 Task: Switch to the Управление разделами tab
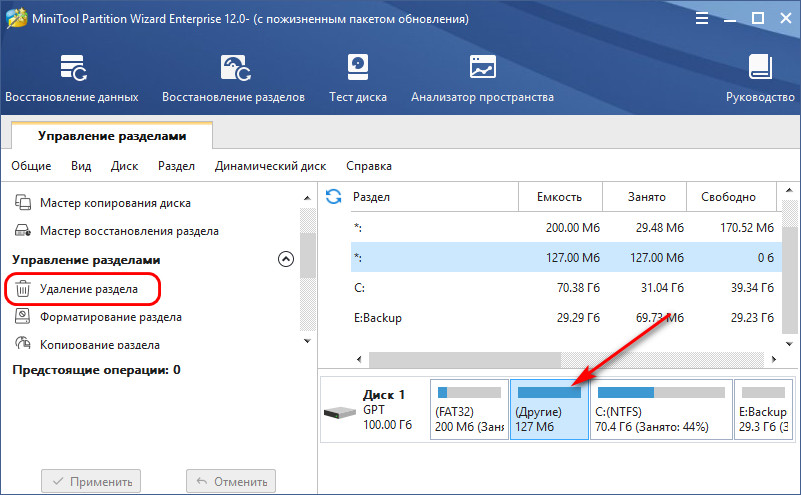coord(112,135)
